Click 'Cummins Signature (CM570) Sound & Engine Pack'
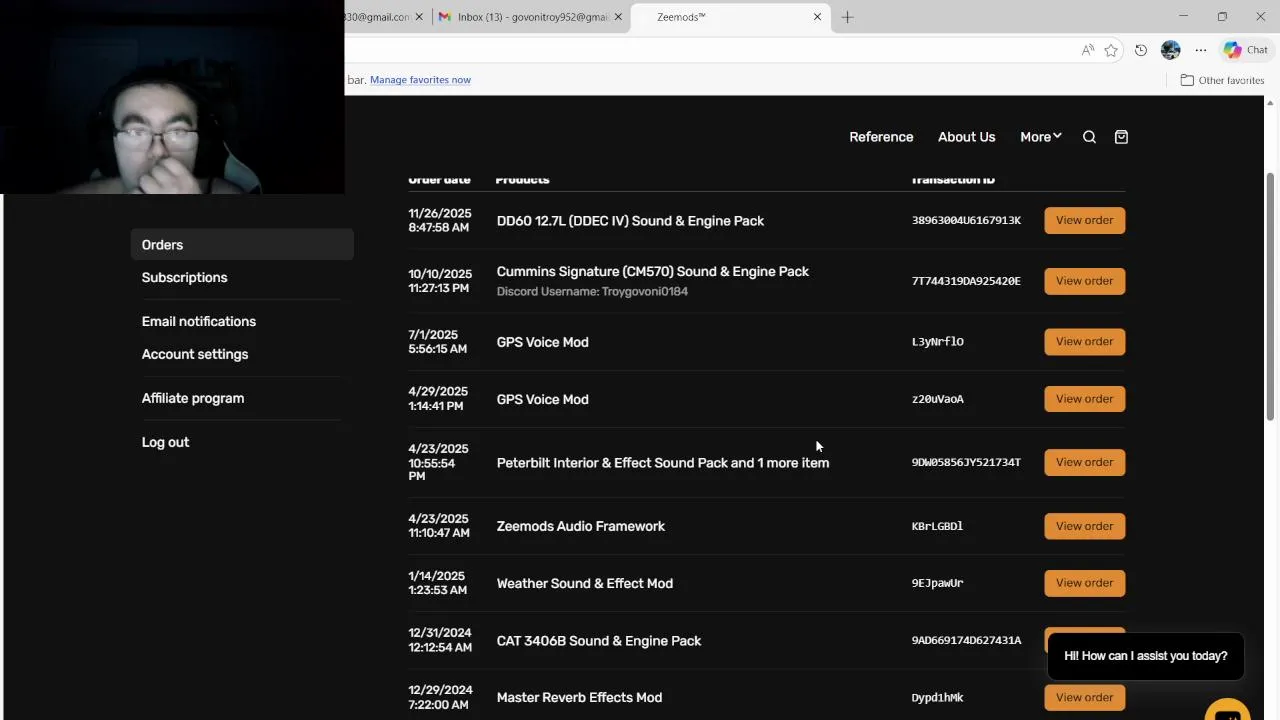This screenshot has height=720, width=1280. pyautogui.click(x=653, y=272)
